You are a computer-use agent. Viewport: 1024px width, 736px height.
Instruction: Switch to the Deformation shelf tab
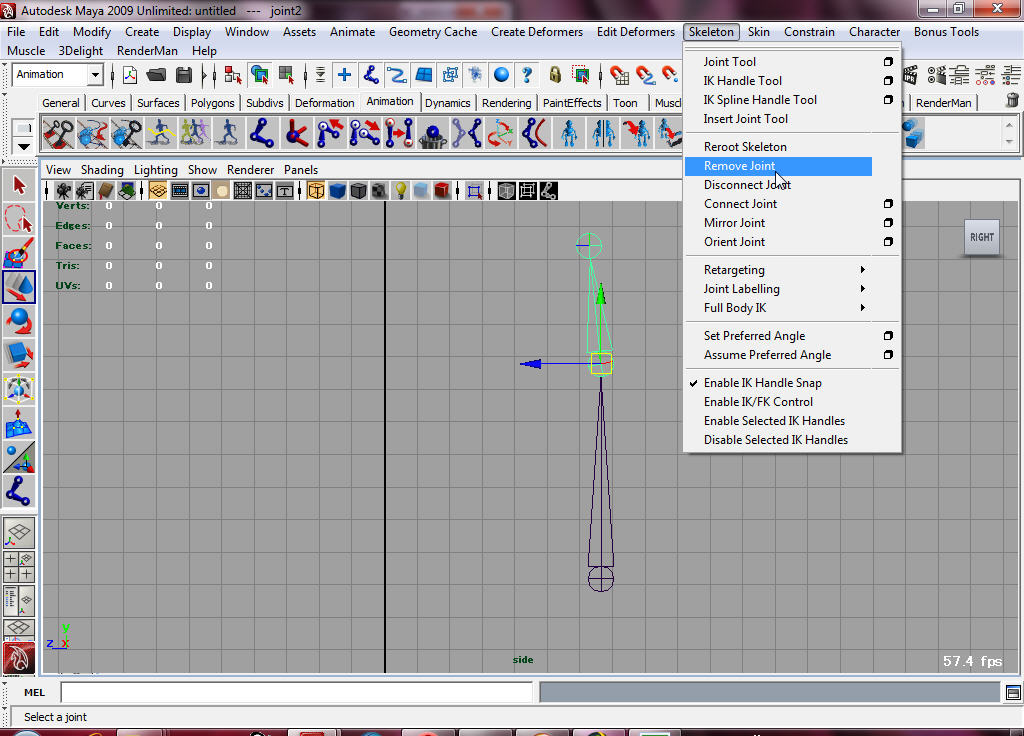coord(325,103)
